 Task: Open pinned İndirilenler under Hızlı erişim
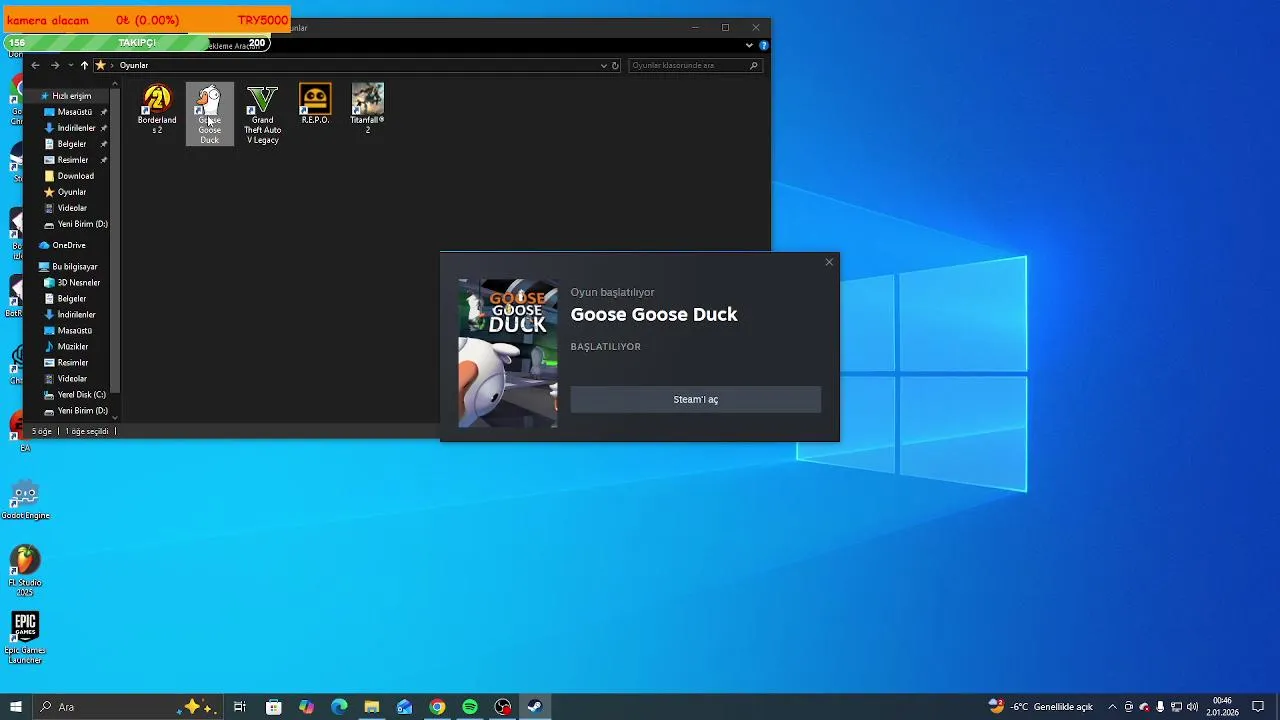[76, 128]
